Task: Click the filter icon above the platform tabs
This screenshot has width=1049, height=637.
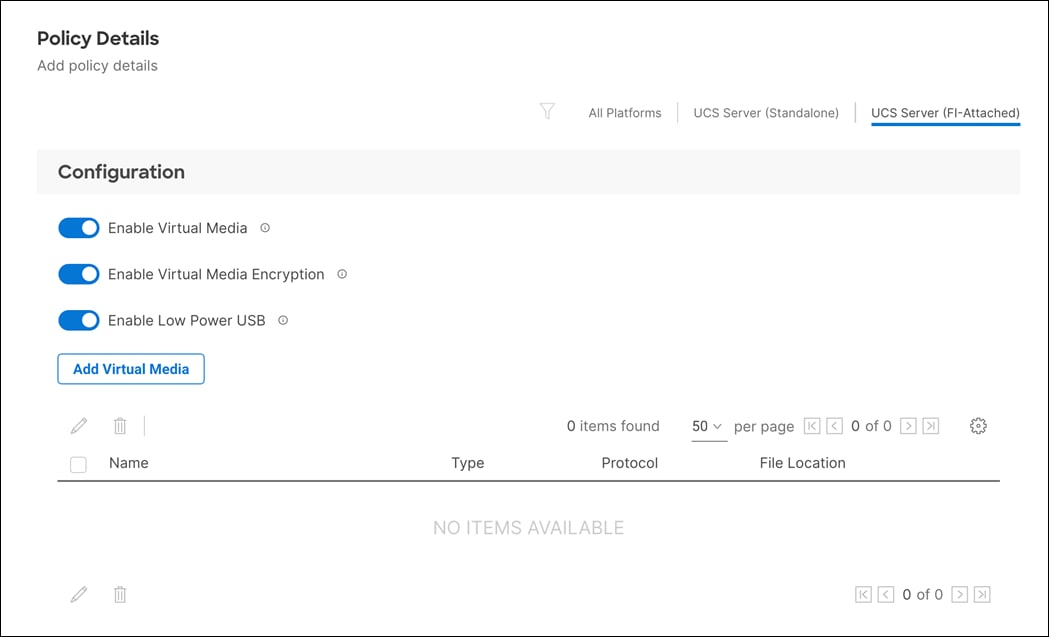Action: [x=547, y=112]
